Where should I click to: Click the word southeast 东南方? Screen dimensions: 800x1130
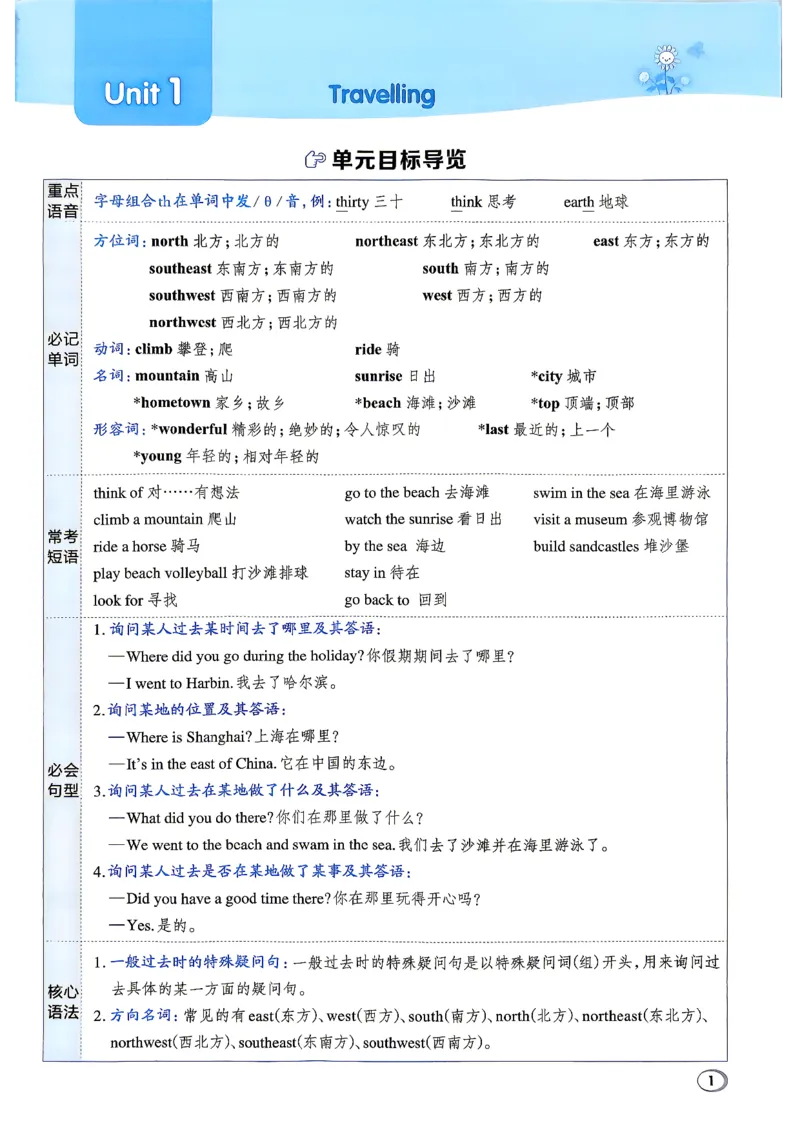(241, 268)
